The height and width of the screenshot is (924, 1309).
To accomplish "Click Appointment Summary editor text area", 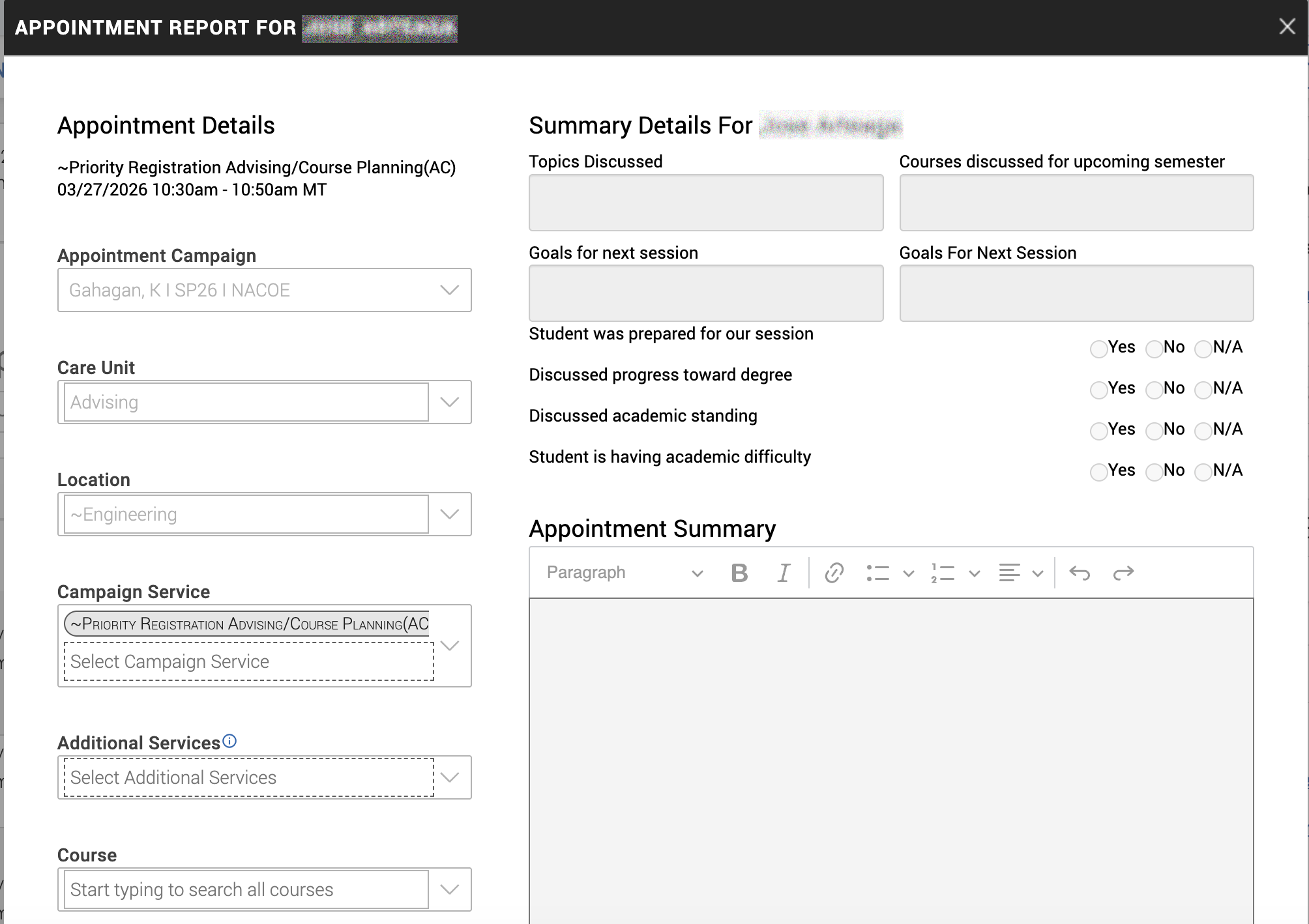I will [x=891, y=761].
